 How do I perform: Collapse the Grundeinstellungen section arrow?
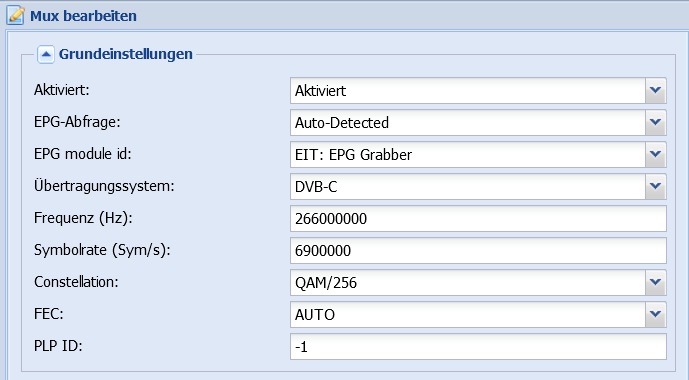(x=46, y=54)
